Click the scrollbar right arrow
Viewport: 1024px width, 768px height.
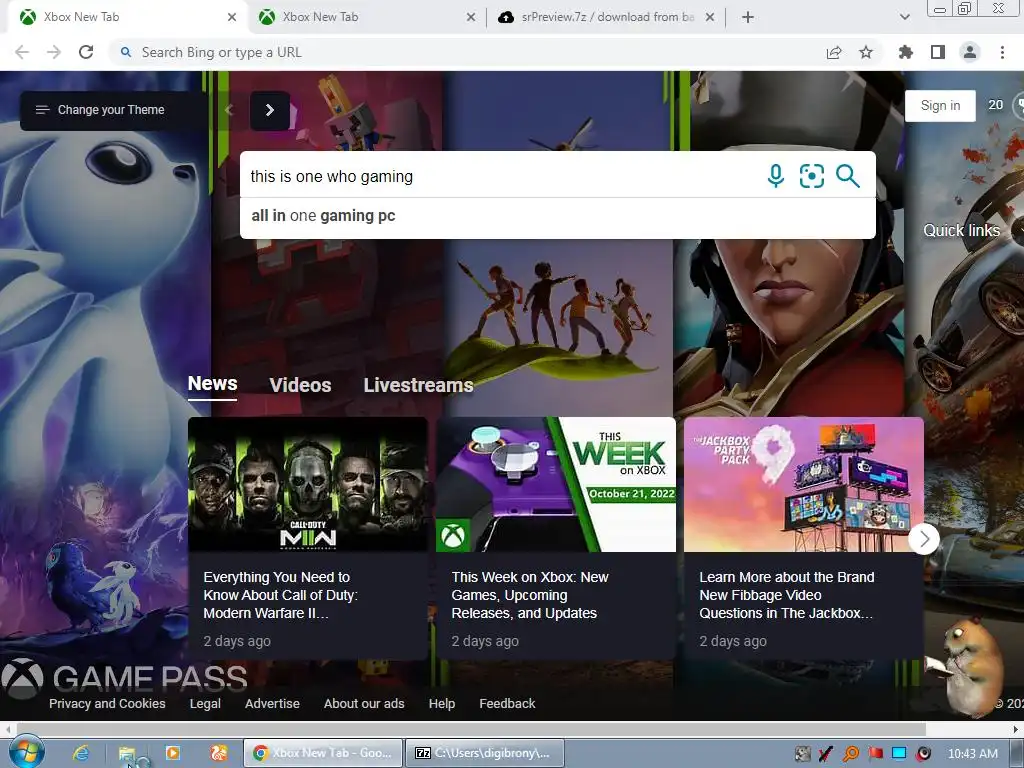tap(1016, 729)
